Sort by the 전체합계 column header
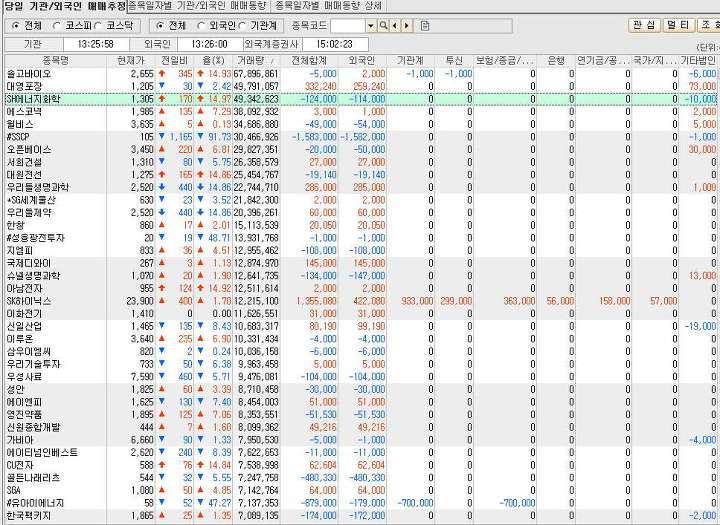Screen dimensions: 720x525 coord(309,61)
